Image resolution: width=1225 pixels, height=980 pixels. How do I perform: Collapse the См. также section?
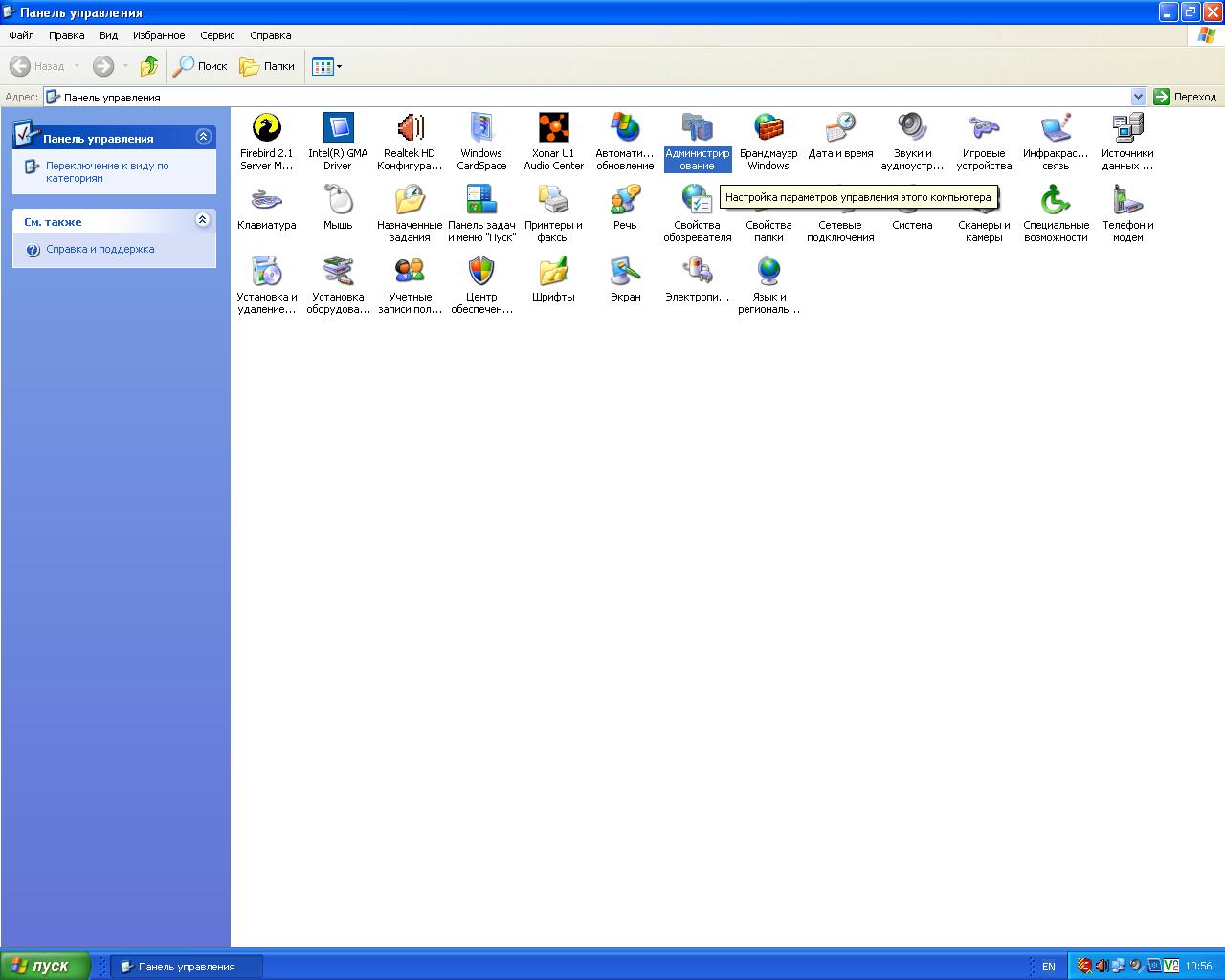(203, 220)
